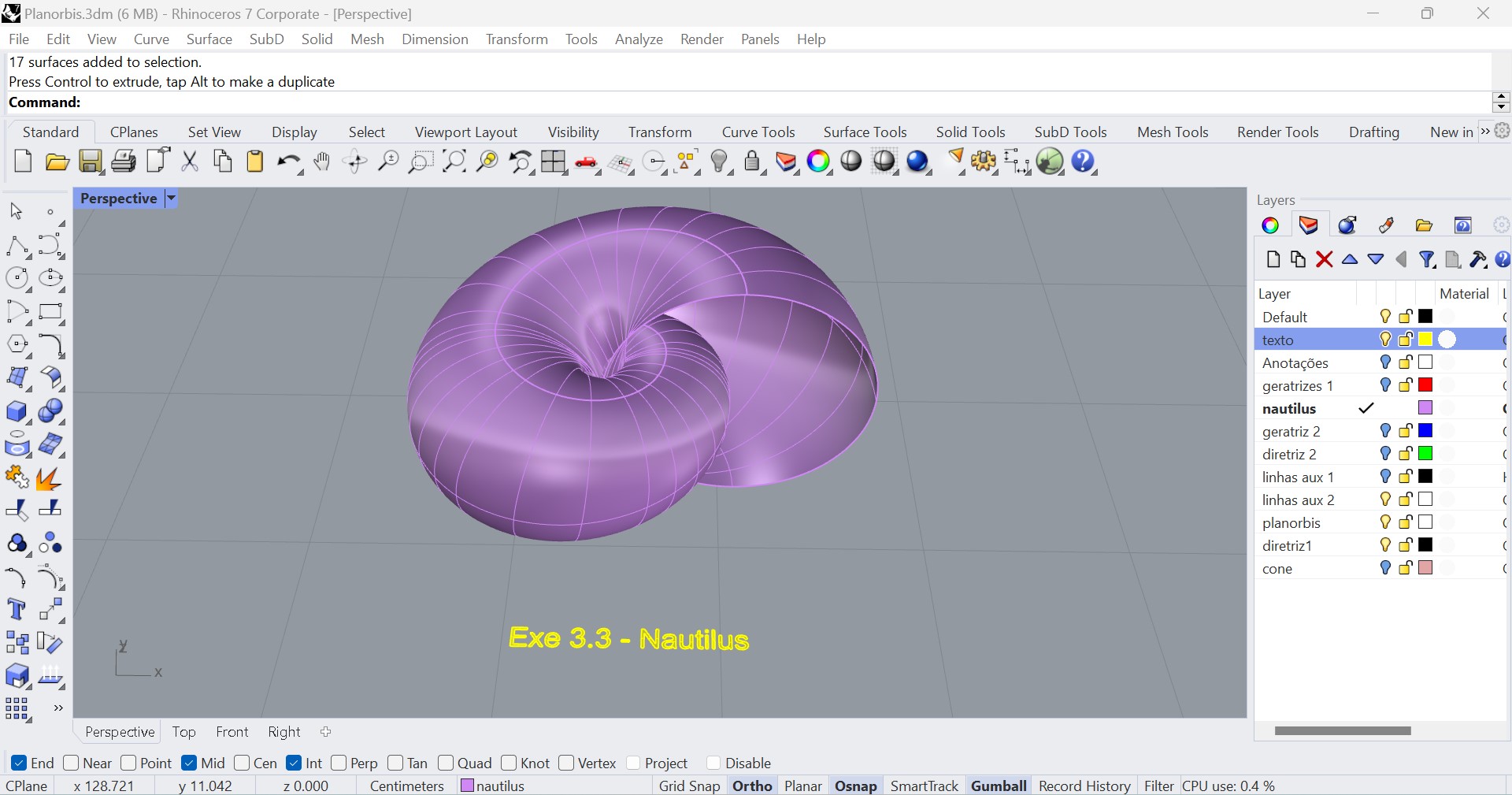Open the Perspective viewport dropdown arrow
Image resolution: width=1512 pixels, height=795 pixels.
click(171, 199)
